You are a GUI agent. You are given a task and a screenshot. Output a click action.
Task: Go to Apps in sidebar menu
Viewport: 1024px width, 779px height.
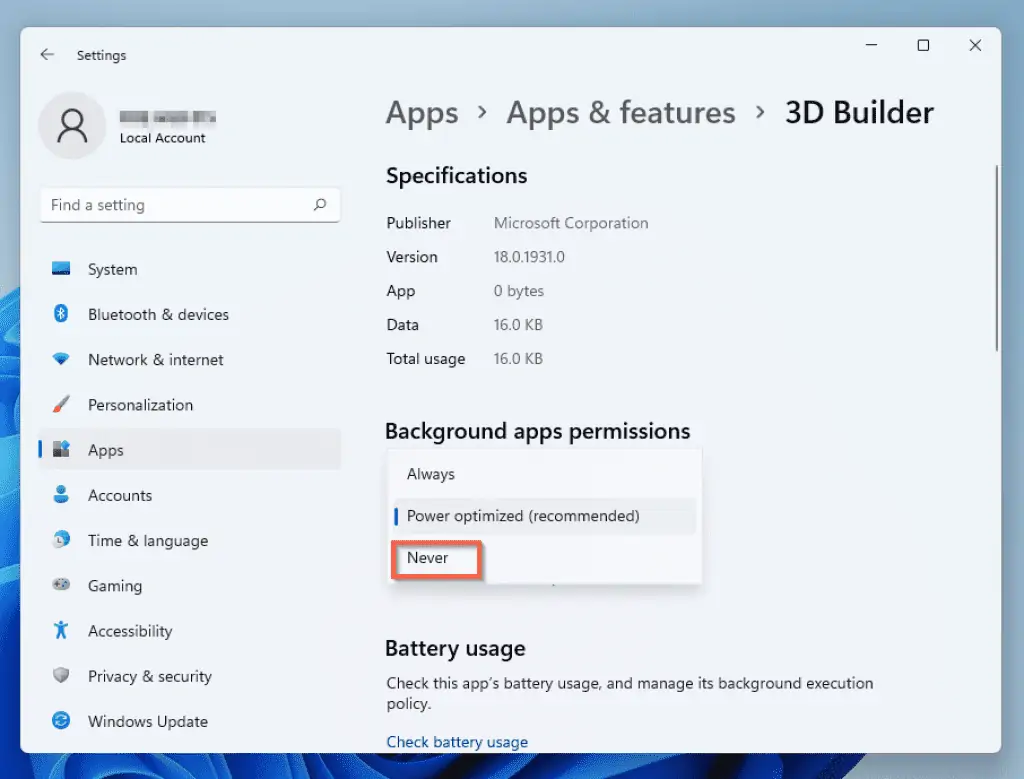pos(105,450)
